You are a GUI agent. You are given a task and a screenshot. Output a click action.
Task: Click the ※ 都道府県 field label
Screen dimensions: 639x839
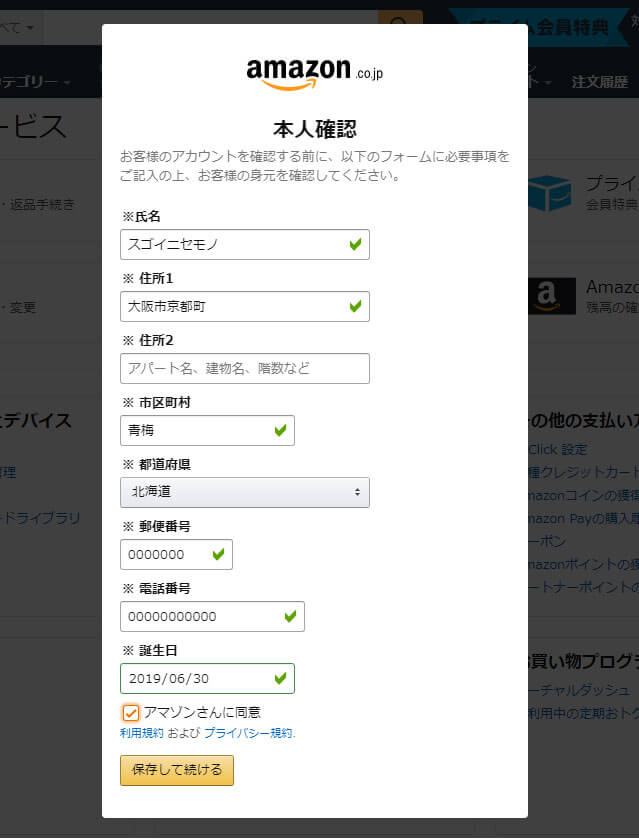coord(156,464)
